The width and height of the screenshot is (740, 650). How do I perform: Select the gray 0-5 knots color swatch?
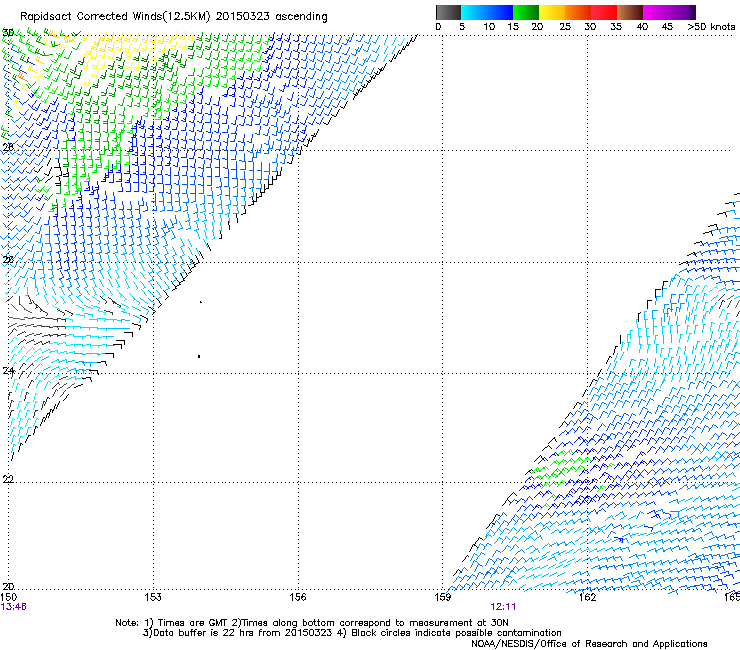click(448, 12)
